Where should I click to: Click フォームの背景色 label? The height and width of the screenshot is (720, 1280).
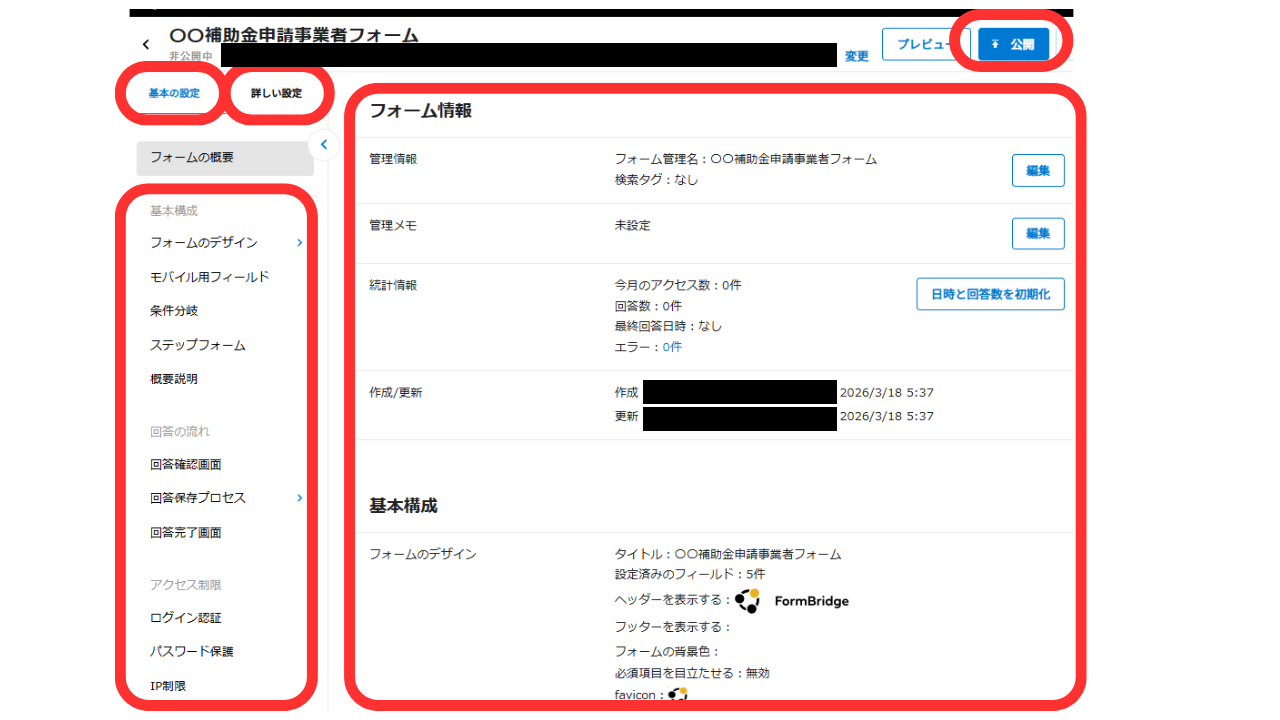[667, 652]
